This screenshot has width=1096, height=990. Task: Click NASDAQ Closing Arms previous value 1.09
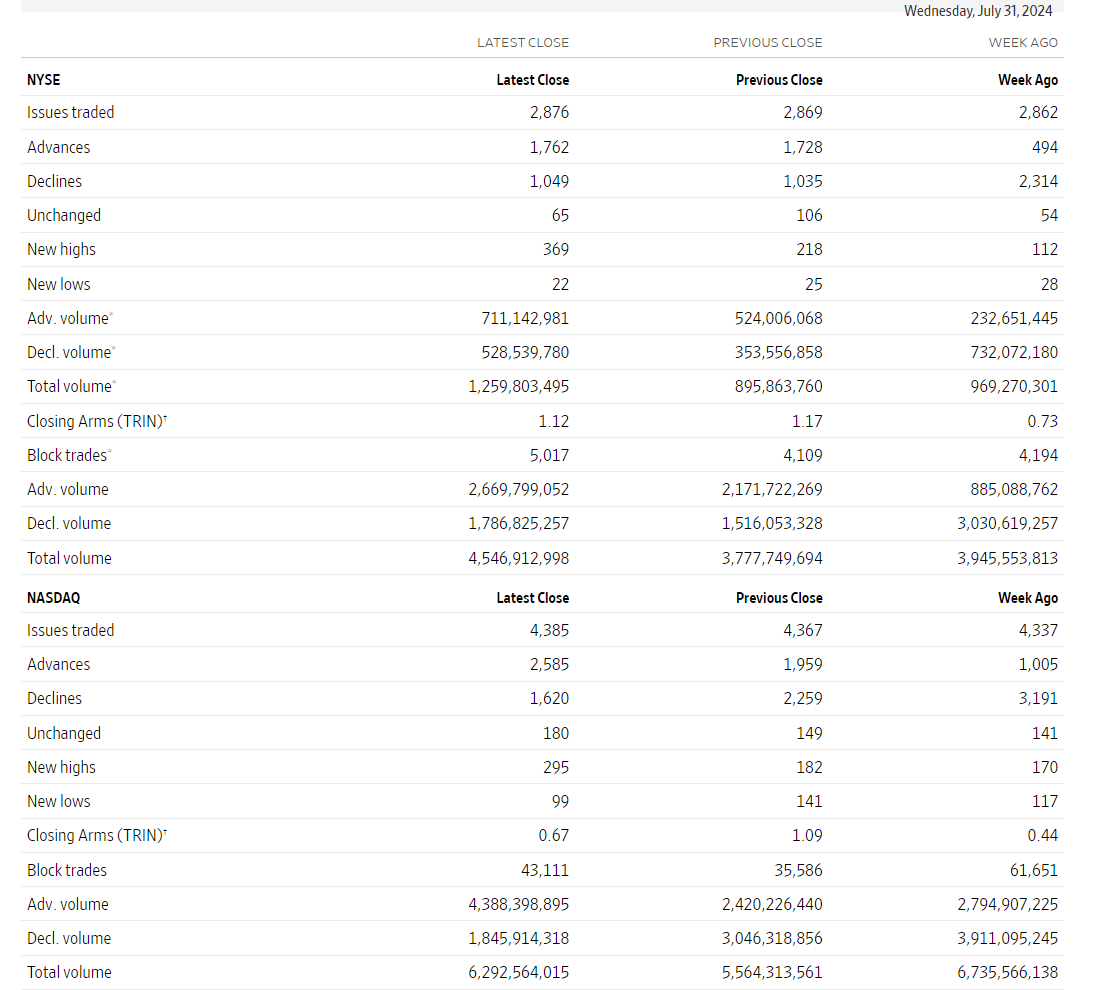807,835
